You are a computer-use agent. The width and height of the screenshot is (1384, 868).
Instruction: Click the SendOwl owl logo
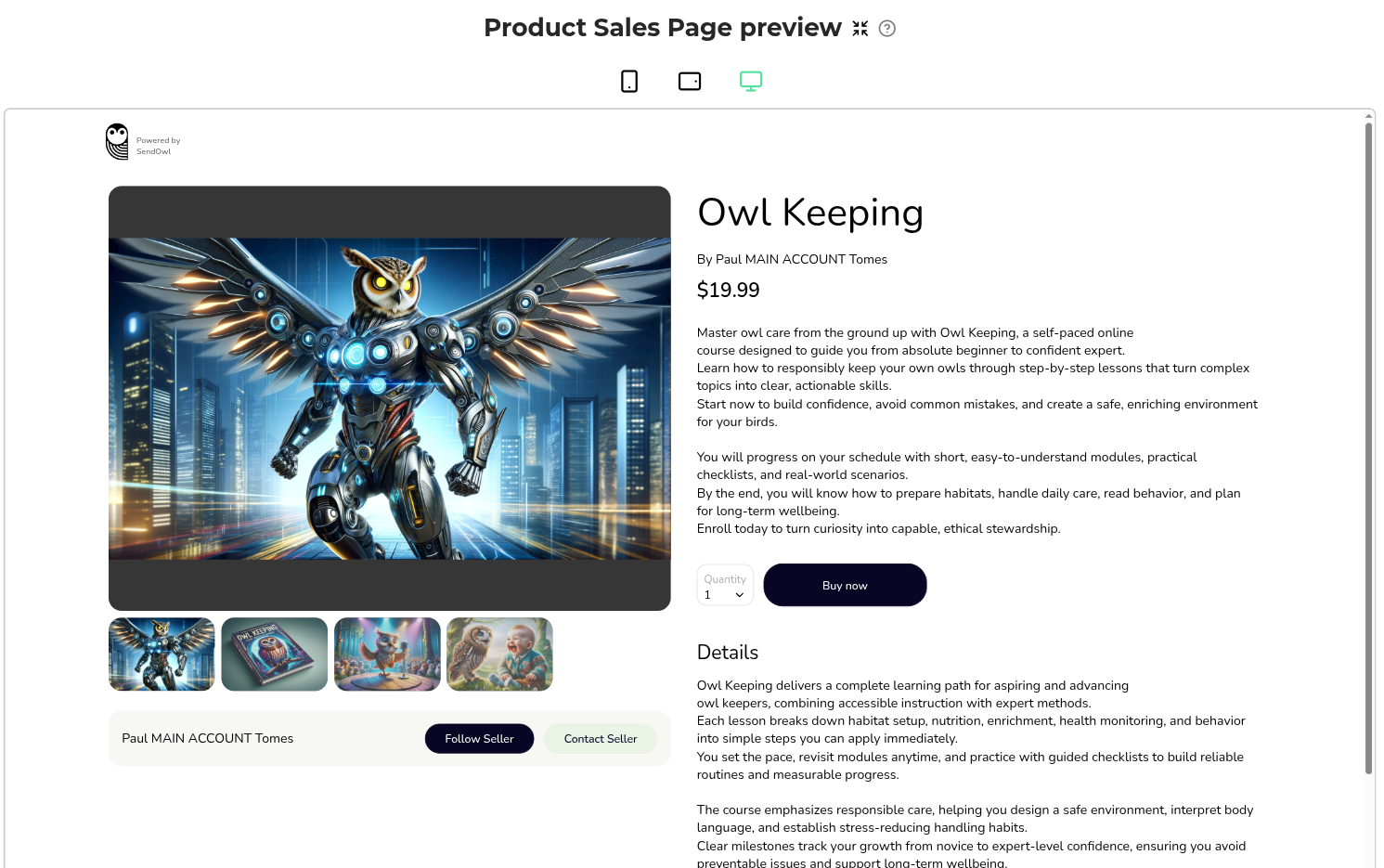coord(117,142)
